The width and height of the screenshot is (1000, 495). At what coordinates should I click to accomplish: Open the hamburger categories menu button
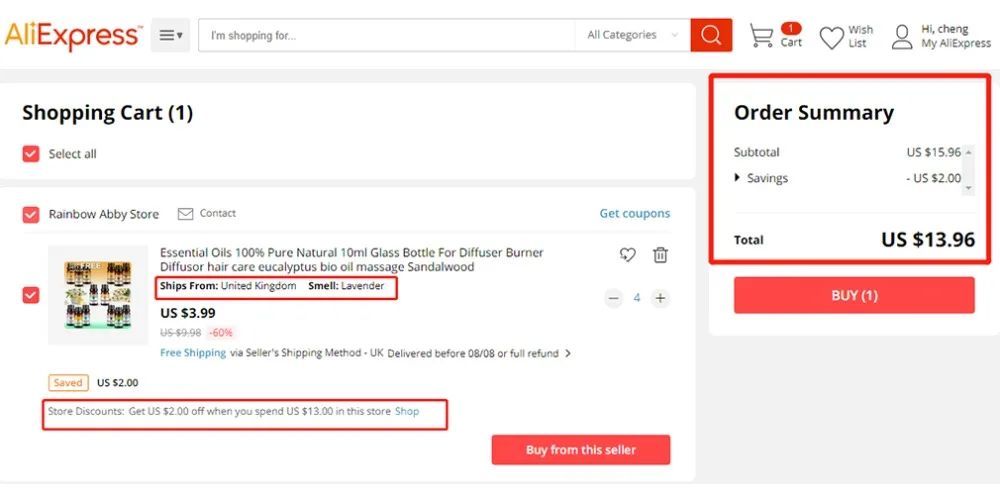[x=170, y=35]
